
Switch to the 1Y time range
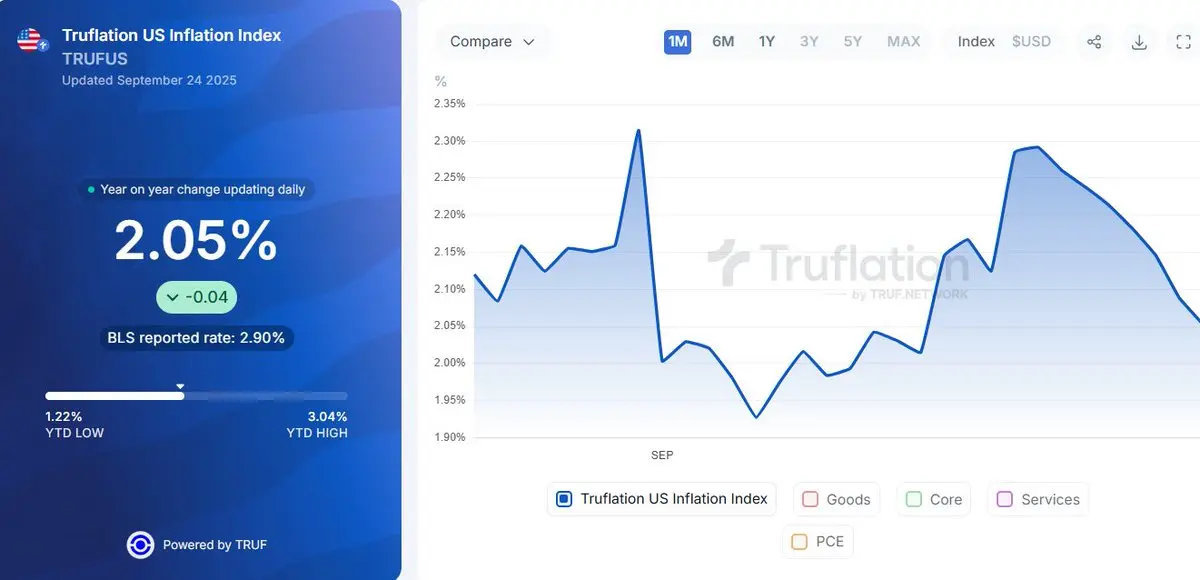pos(767,42)
